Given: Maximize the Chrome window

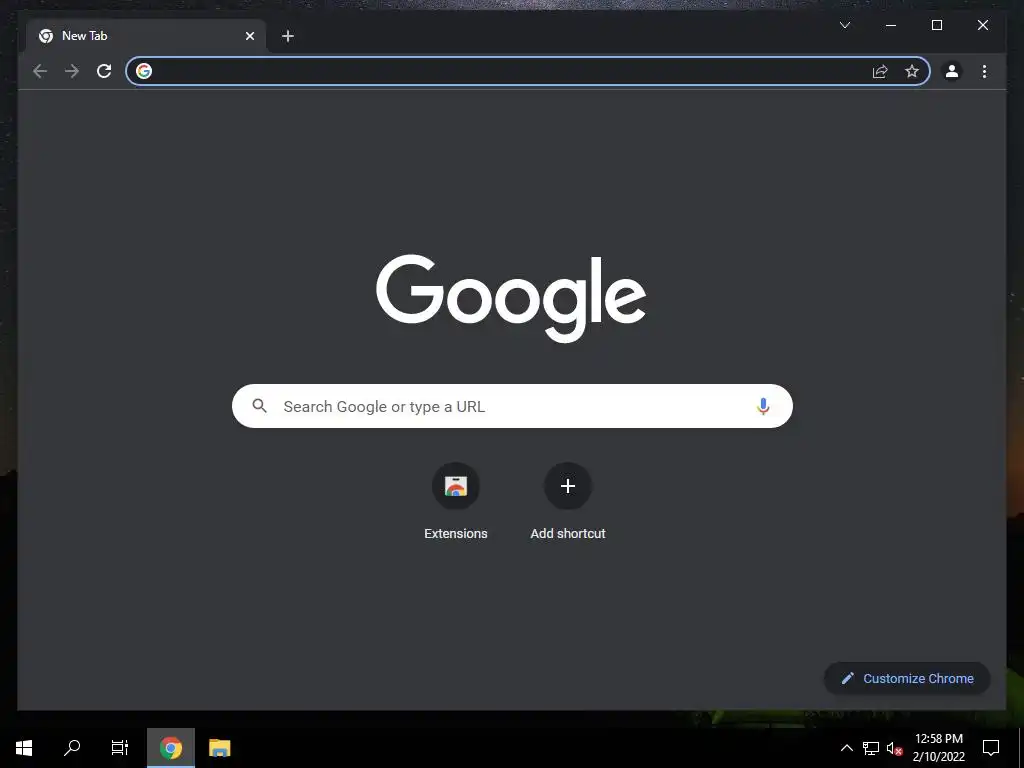Looking at the screenshot, I should (x=936, y=25).
